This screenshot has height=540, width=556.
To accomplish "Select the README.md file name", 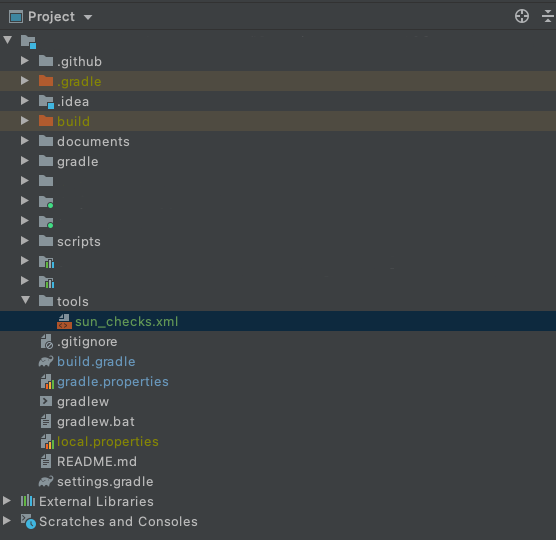I will point(97,462).
